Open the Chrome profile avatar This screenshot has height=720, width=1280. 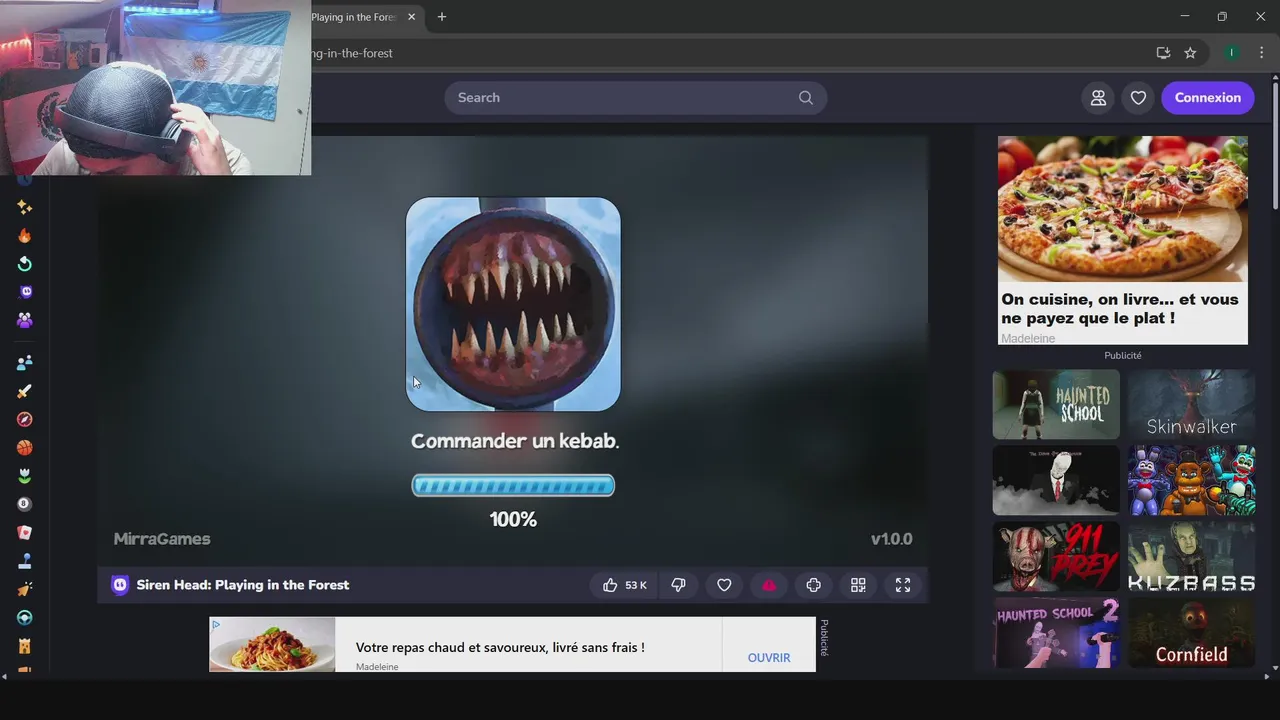pos(1232,53)
